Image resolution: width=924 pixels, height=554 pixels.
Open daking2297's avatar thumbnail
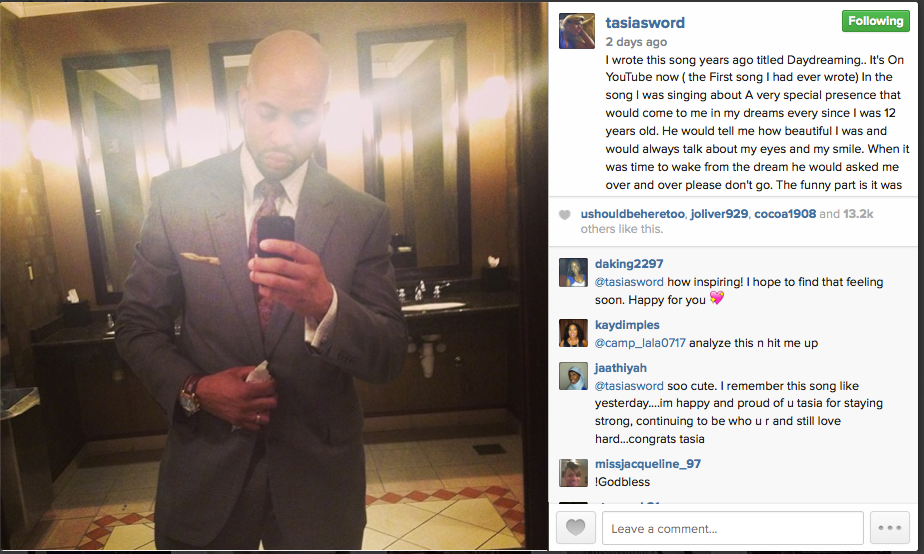click(573, 272)
